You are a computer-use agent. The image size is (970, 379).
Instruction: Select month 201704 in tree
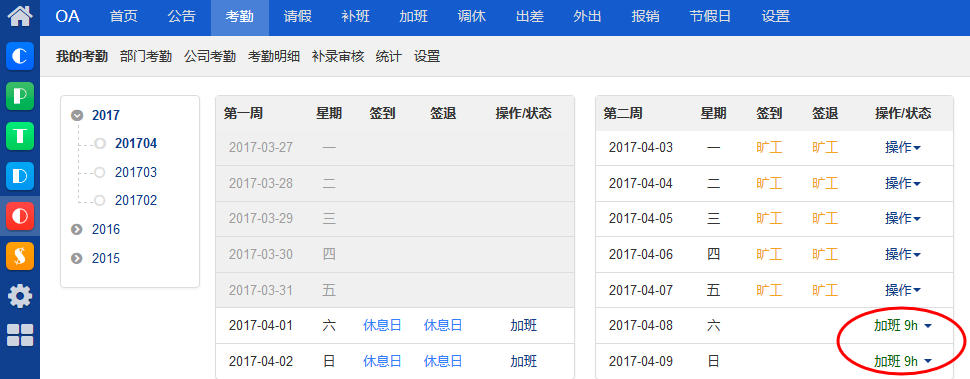[136, 144]
